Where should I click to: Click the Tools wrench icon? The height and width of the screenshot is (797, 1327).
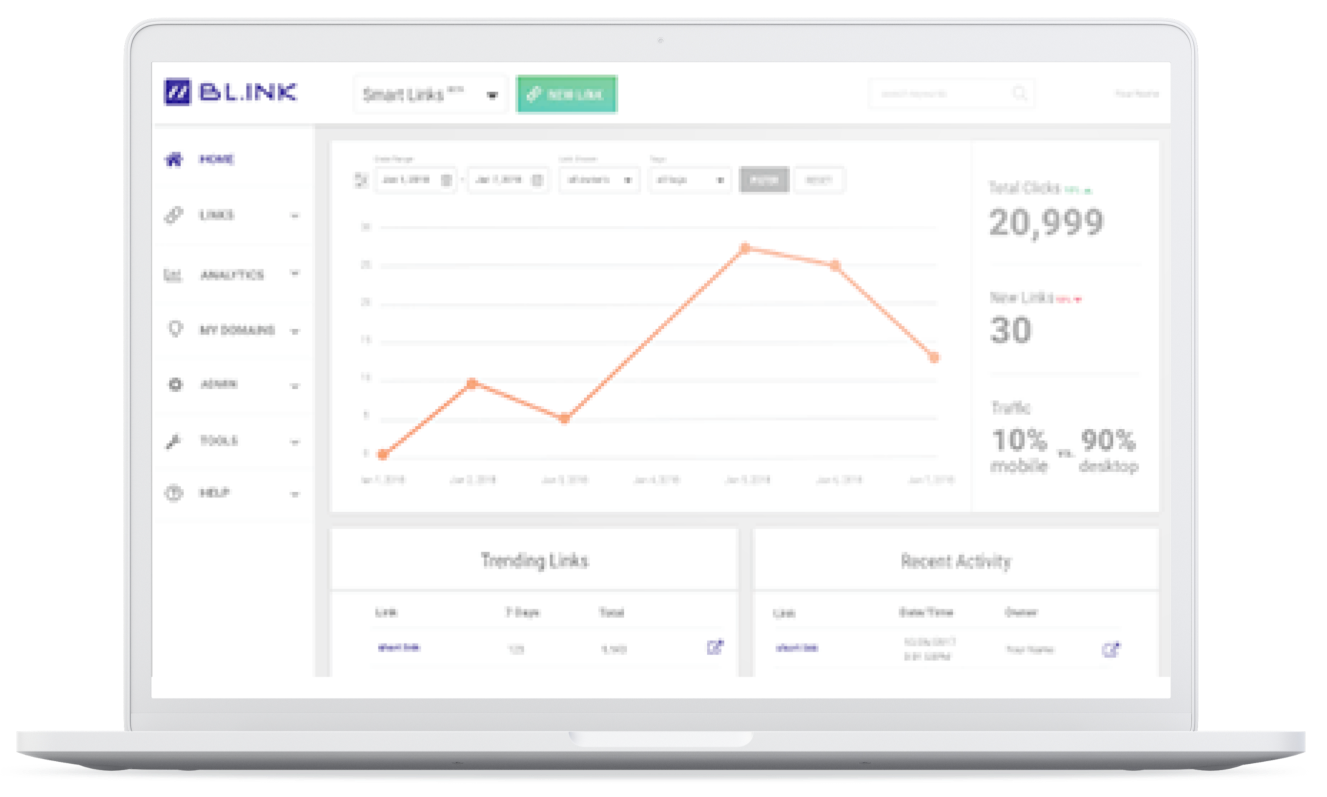[x=174, y=441]
